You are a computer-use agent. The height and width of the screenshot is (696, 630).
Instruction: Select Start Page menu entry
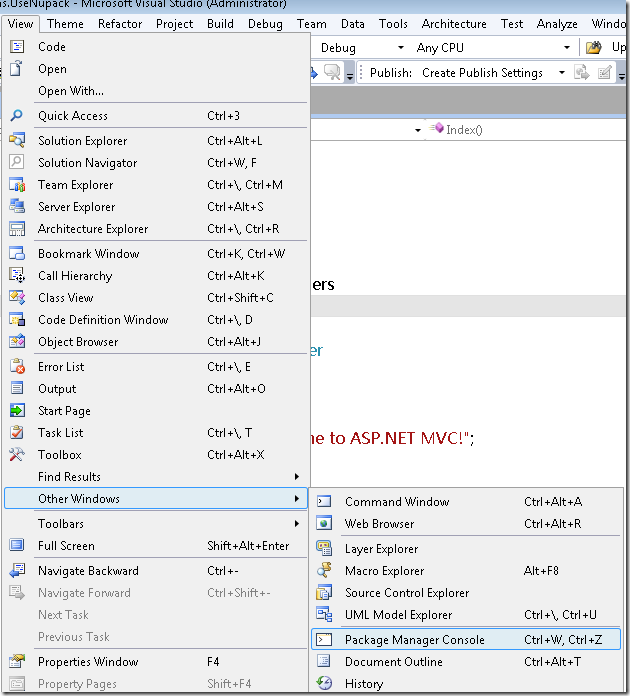pyautogui.click(x=155, y=411)
